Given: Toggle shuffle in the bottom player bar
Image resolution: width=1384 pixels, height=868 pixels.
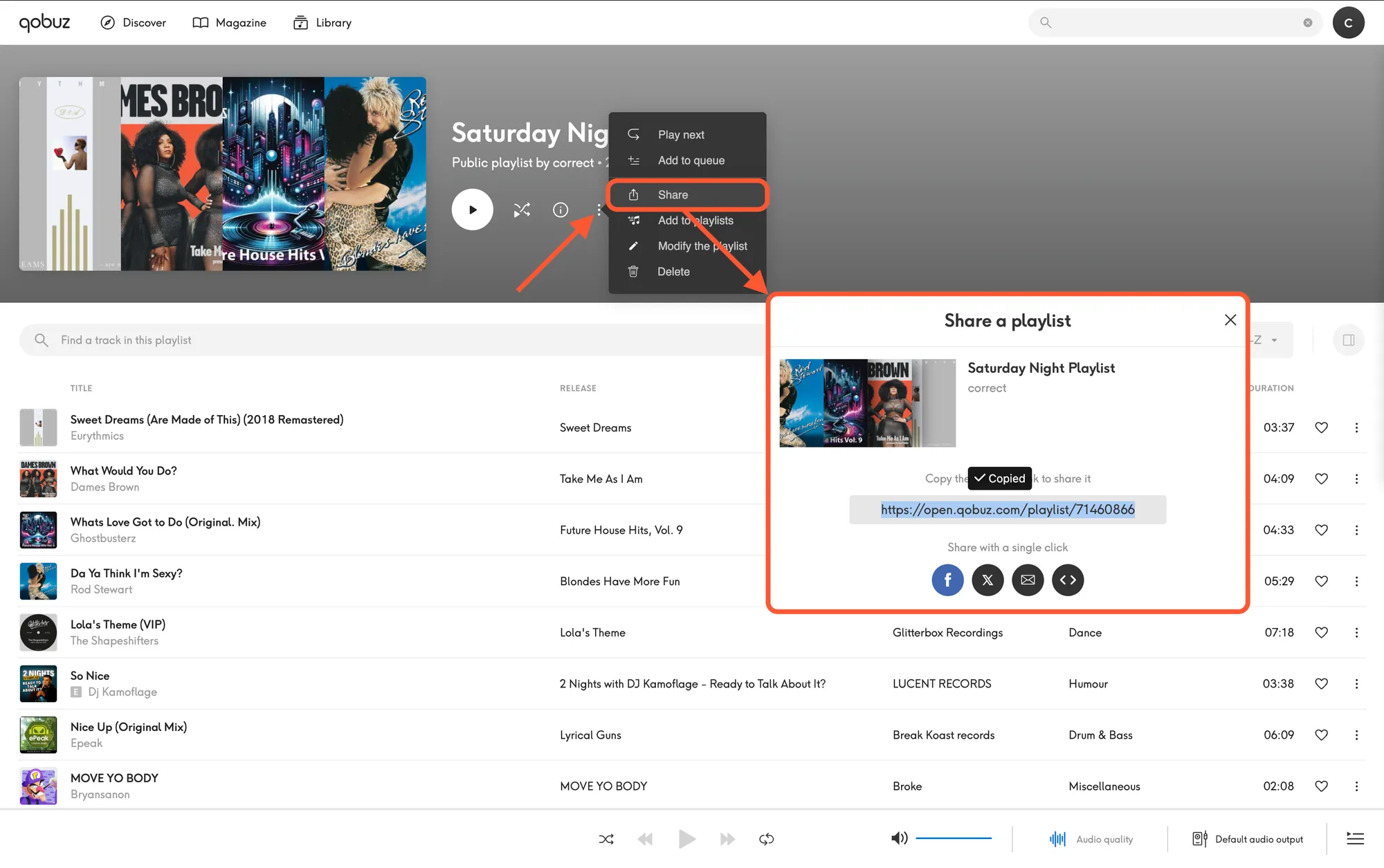Looking at the screenshot, I should point(605,839).
